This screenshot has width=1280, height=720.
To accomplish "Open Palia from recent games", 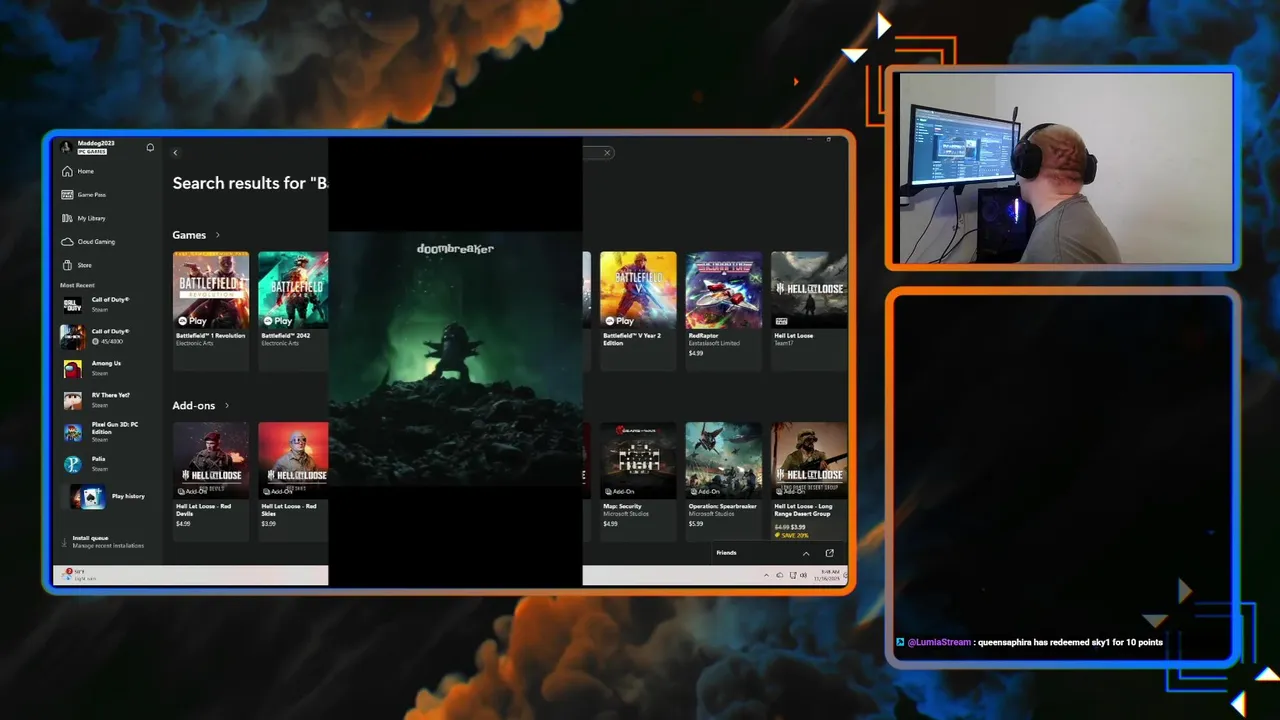I will (105, 464).
